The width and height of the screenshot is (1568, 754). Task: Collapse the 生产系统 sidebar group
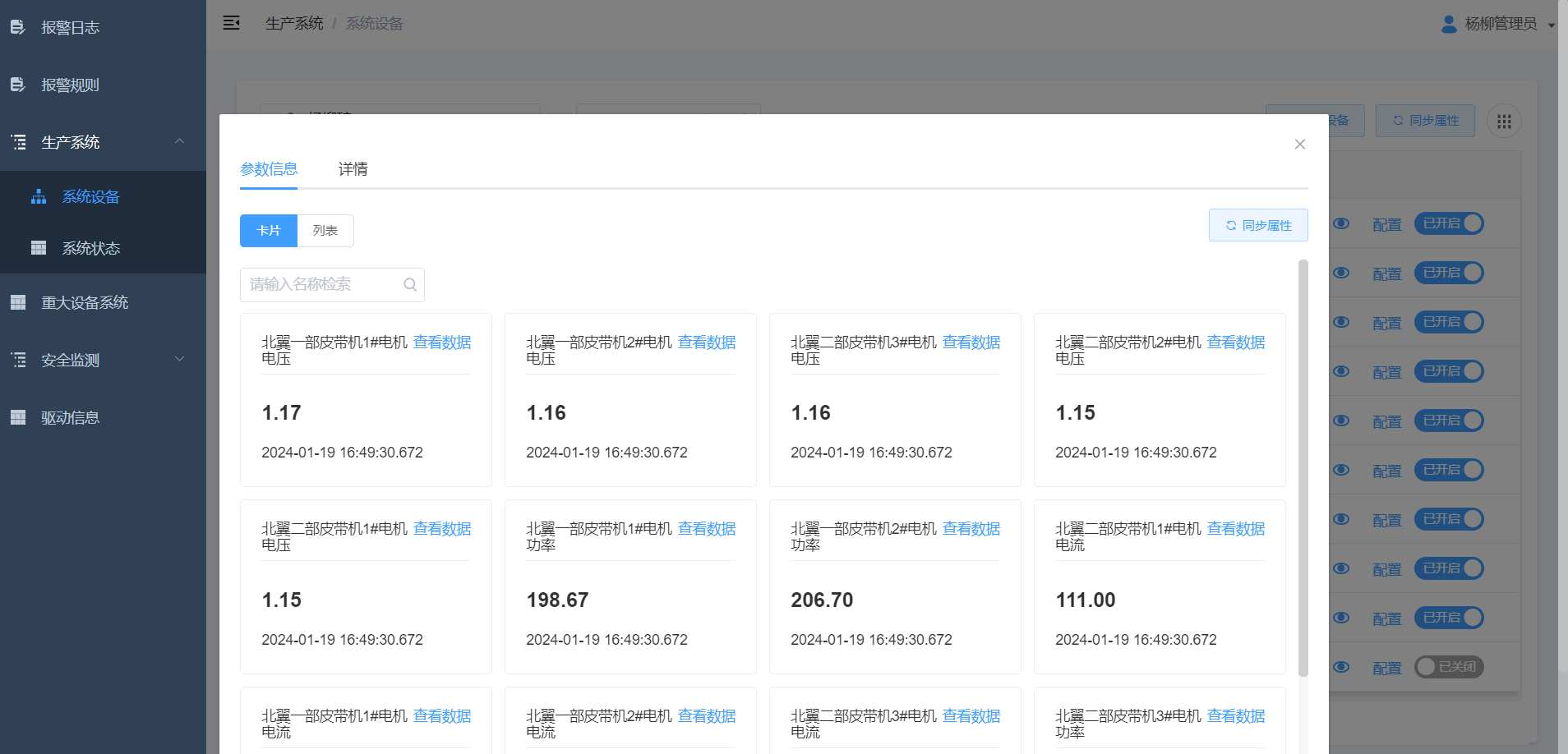pyautogui.click(x=103, y=142)
